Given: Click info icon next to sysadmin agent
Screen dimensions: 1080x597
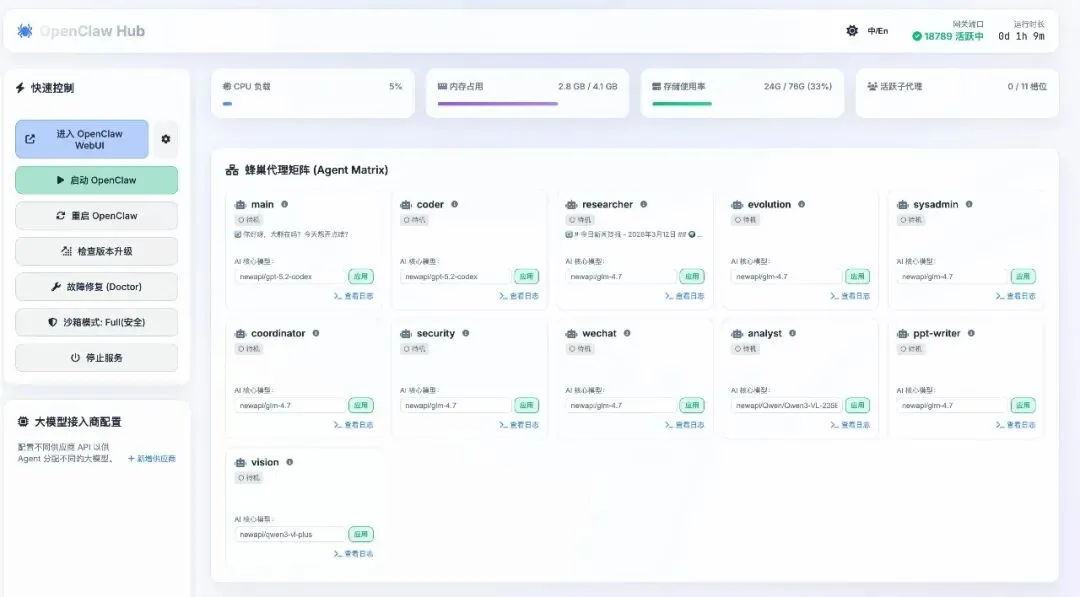Looking at the screenshot, I should (969, 205).
